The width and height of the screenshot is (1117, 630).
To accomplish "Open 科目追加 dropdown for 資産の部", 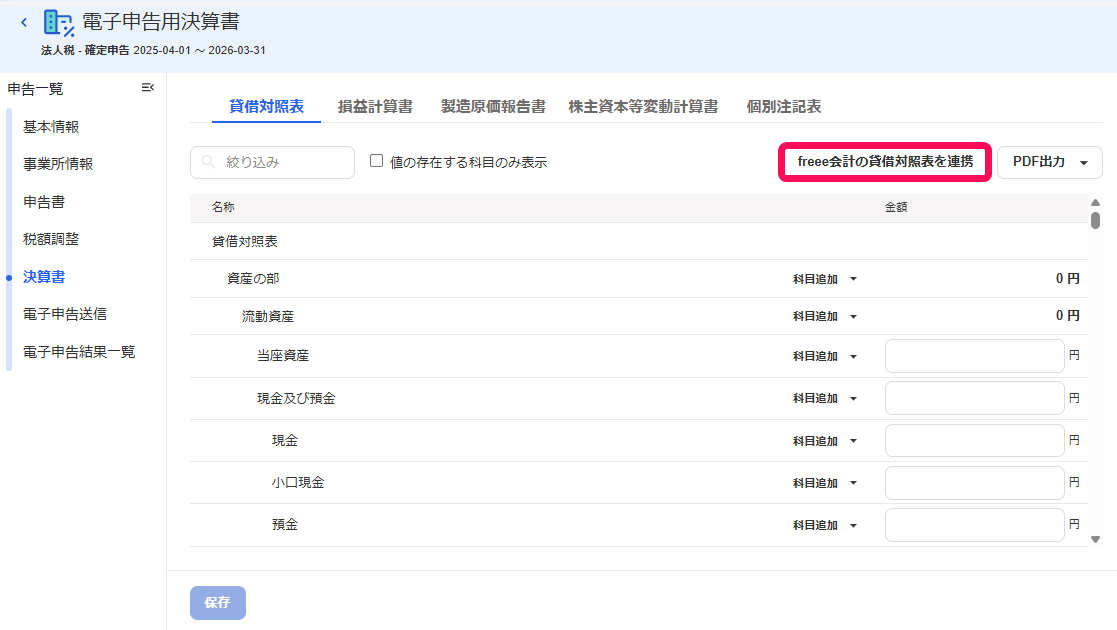I will pyautogui.click(x=825, y=279).
